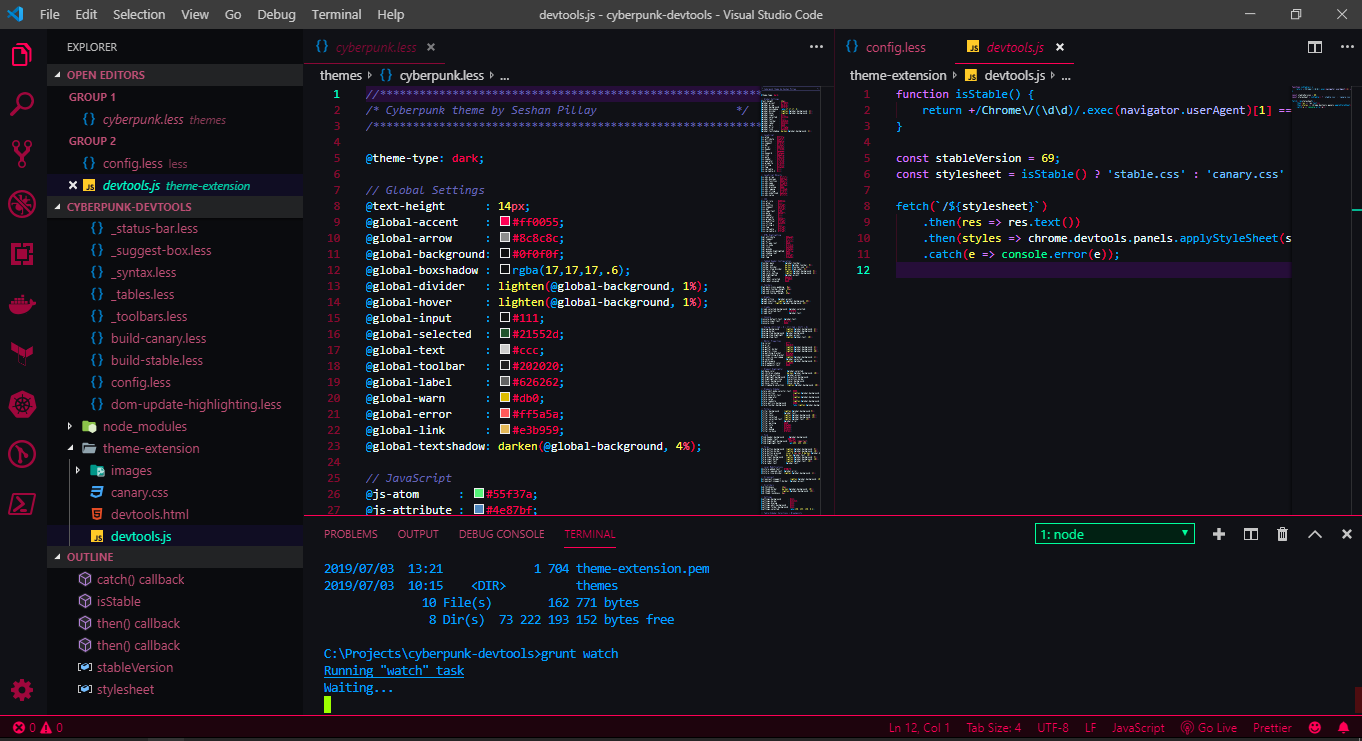Click the feedback smiley in status bar
The width and height of the screenshot is (1362, 741).
1314,728
